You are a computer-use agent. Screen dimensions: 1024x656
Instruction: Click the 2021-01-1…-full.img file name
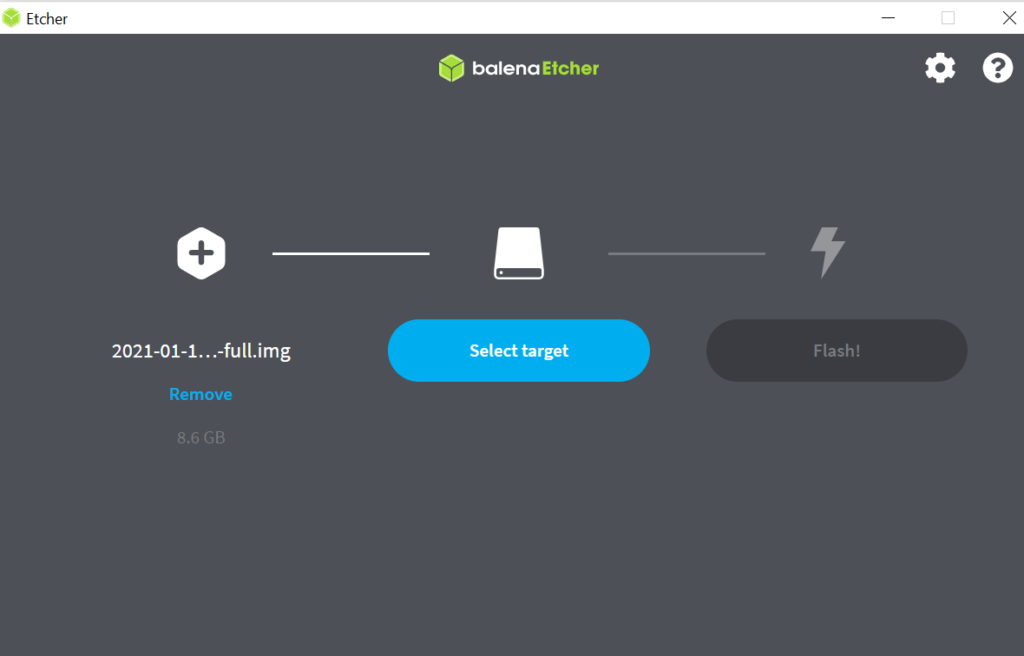201,351
